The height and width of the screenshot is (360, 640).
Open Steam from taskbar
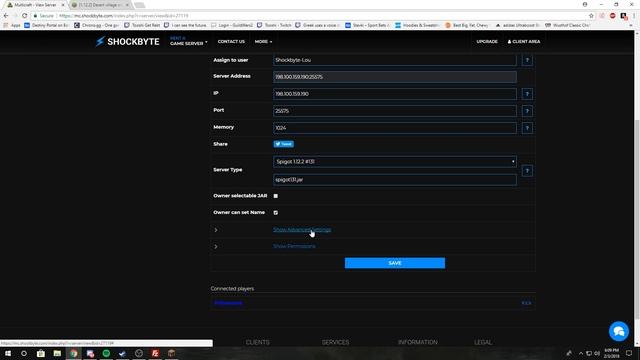122,353
